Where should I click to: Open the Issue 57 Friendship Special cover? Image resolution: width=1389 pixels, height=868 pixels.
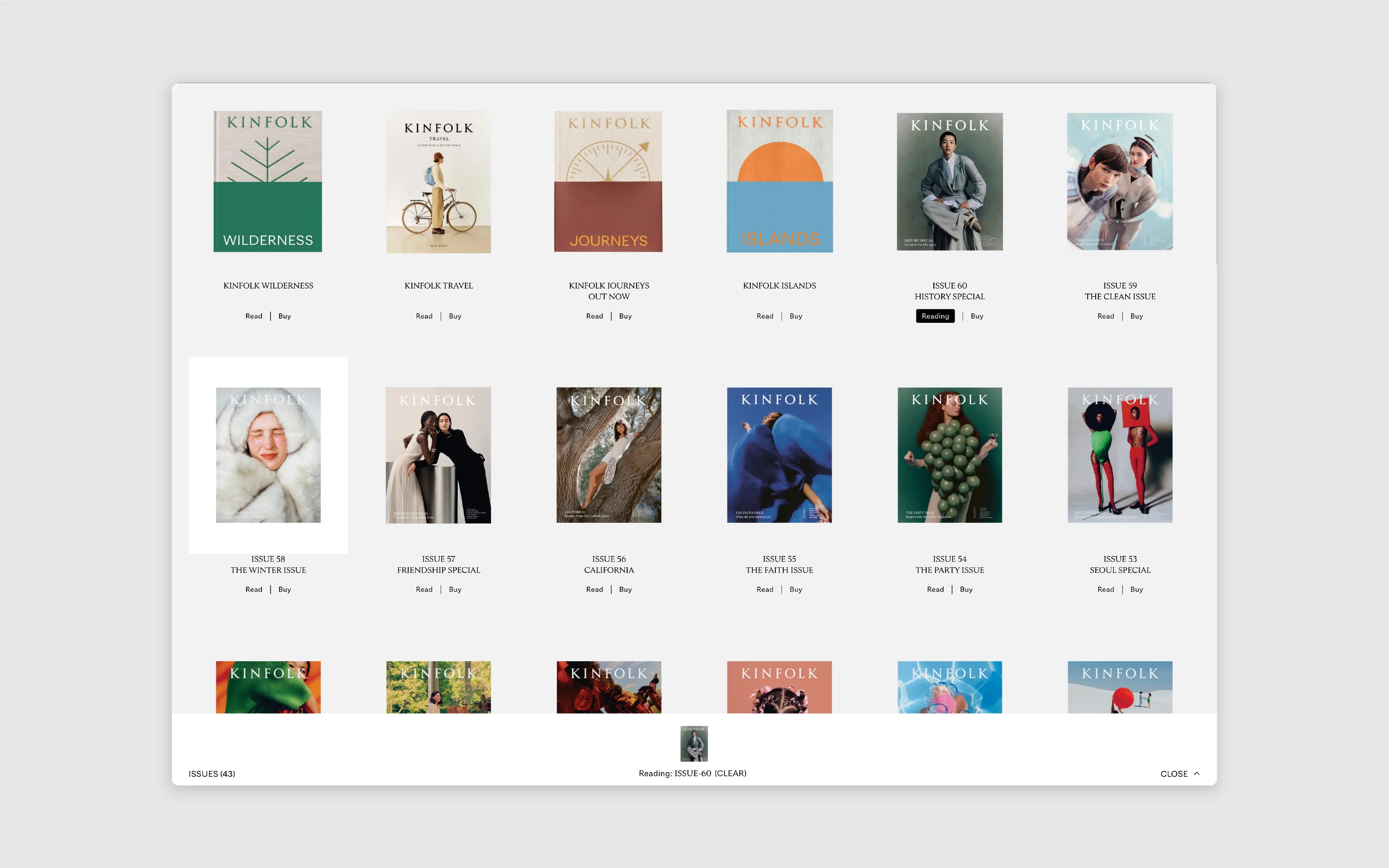(439, 455)
